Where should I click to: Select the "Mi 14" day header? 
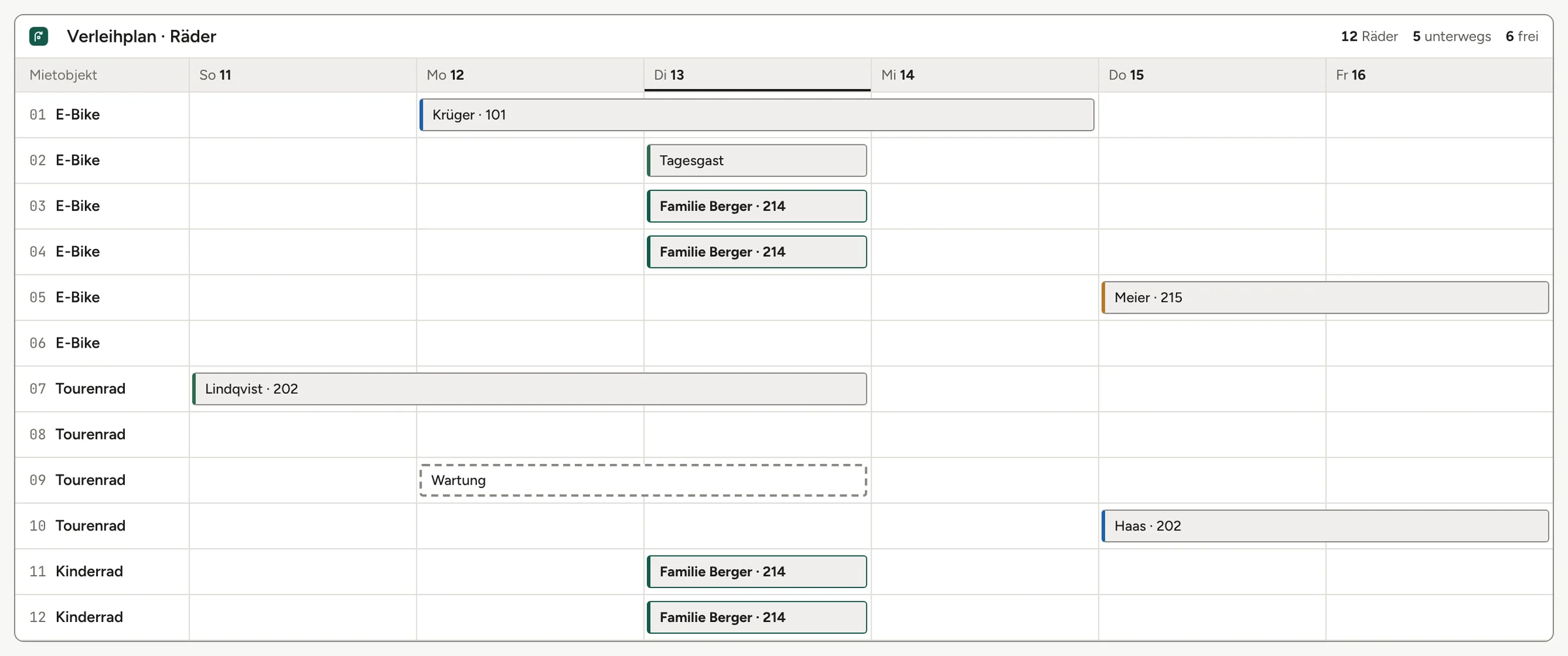click(x=985, y=75)
